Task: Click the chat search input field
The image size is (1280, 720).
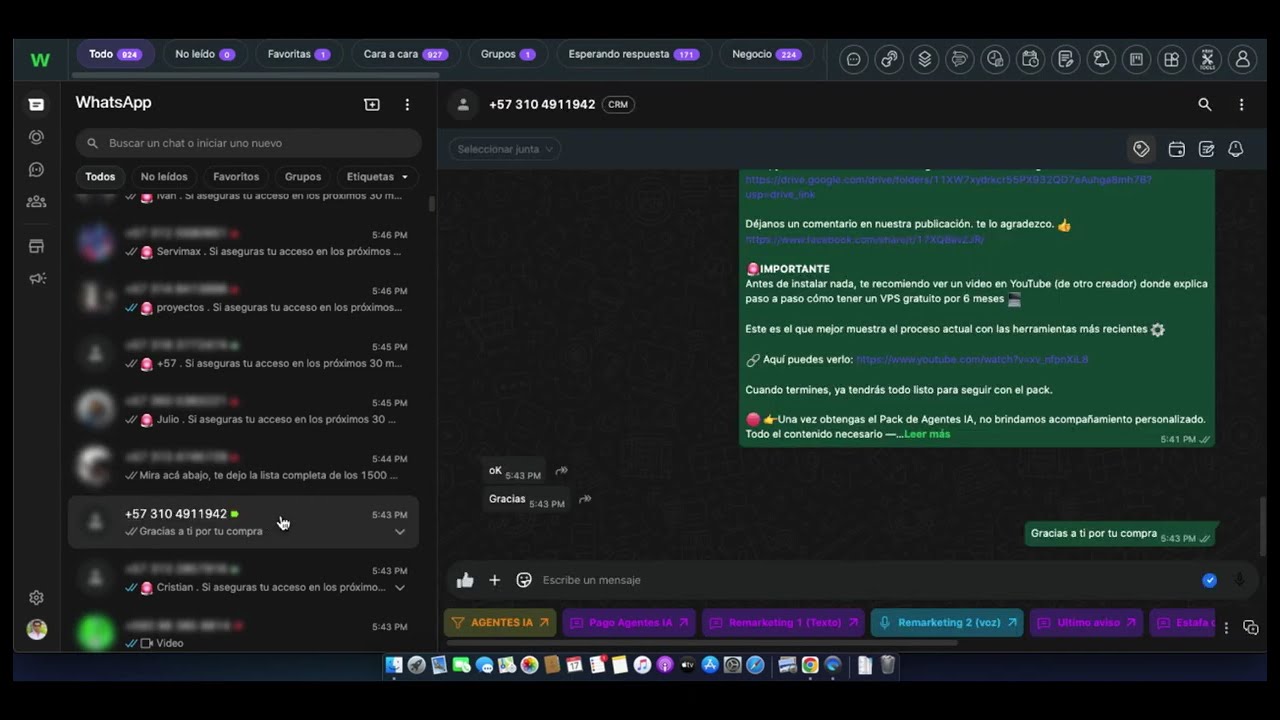Action: 249,143
